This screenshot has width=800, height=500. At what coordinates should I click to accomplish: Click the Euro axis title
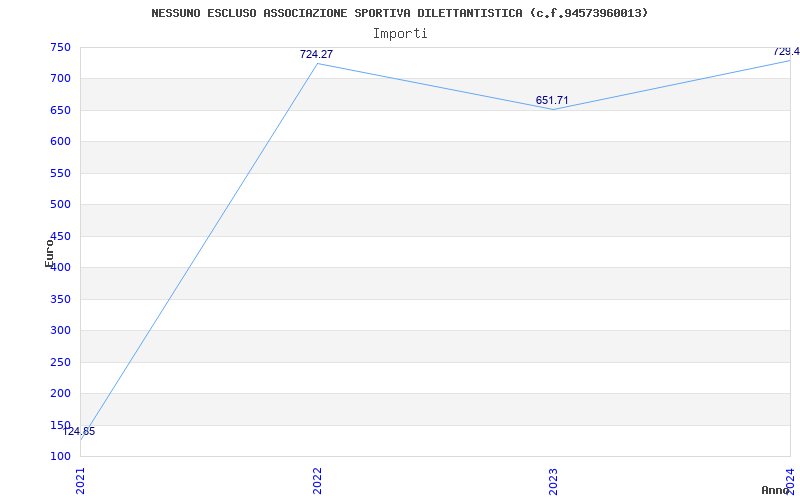pyautogui.click(x=49, y=253)
